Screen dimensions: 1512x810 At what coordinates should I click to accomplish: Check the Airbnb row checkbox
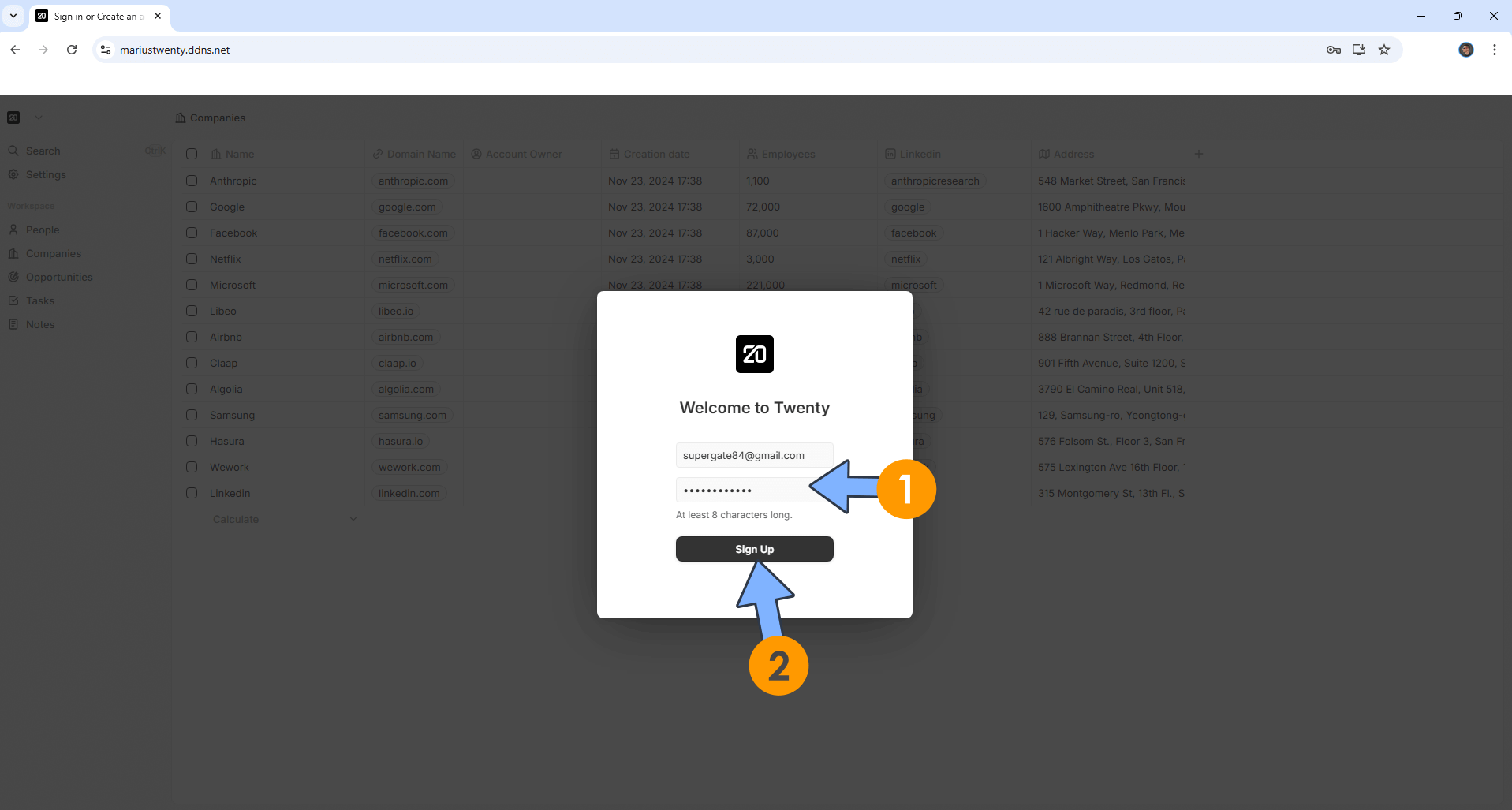click(192, 337)
